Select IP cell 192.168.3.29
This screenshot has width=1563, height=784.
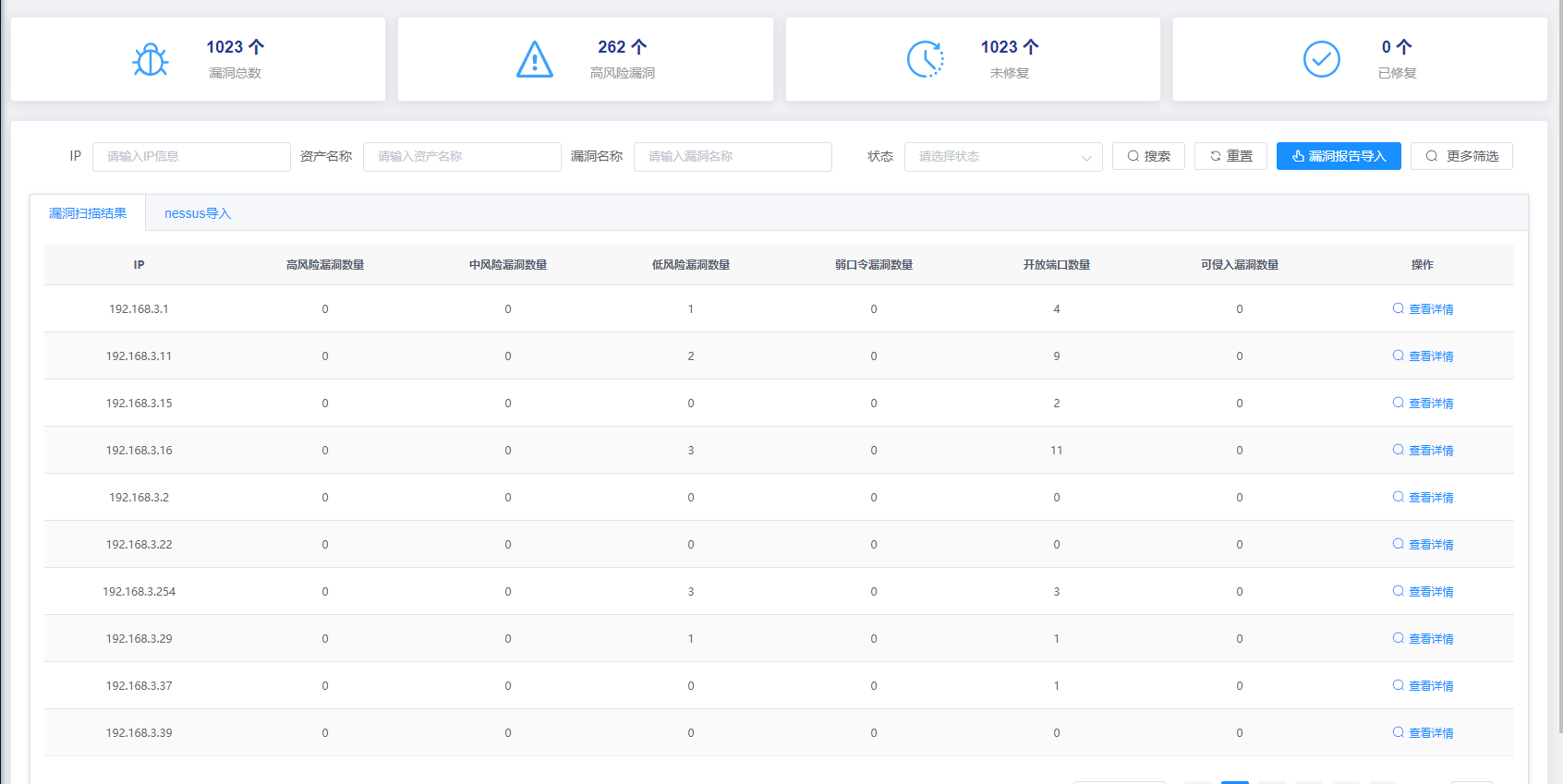(139, 639)
